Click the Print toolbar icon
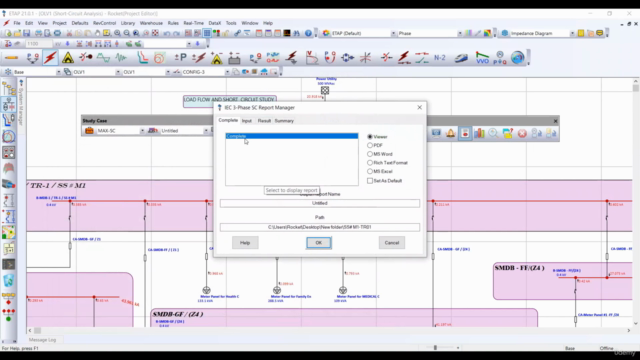The image size is (640, 360). 38,33
